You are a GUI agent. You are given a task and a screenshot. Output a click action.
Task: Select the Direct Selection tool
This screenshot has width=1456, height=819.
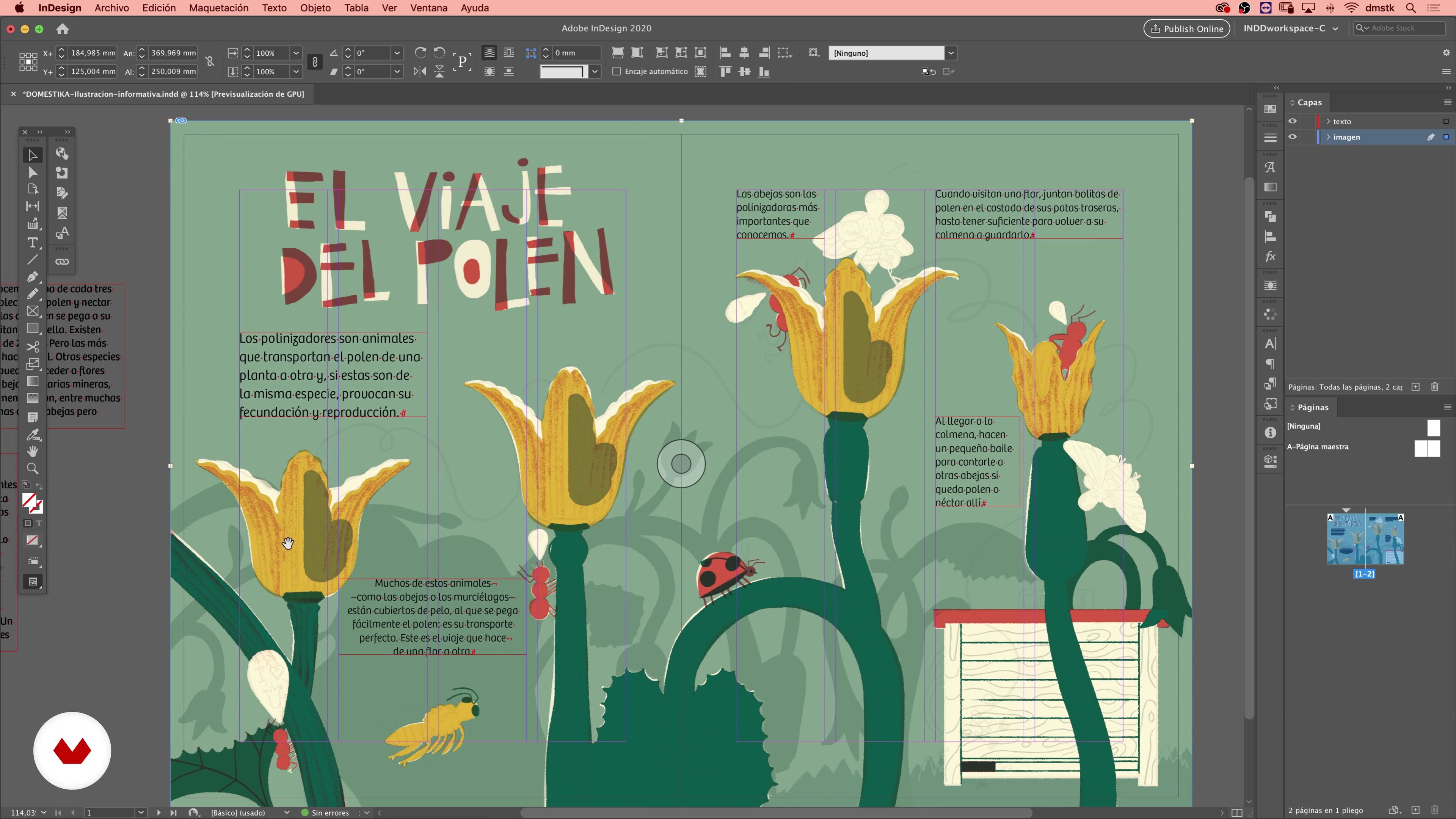coord(32,173)
